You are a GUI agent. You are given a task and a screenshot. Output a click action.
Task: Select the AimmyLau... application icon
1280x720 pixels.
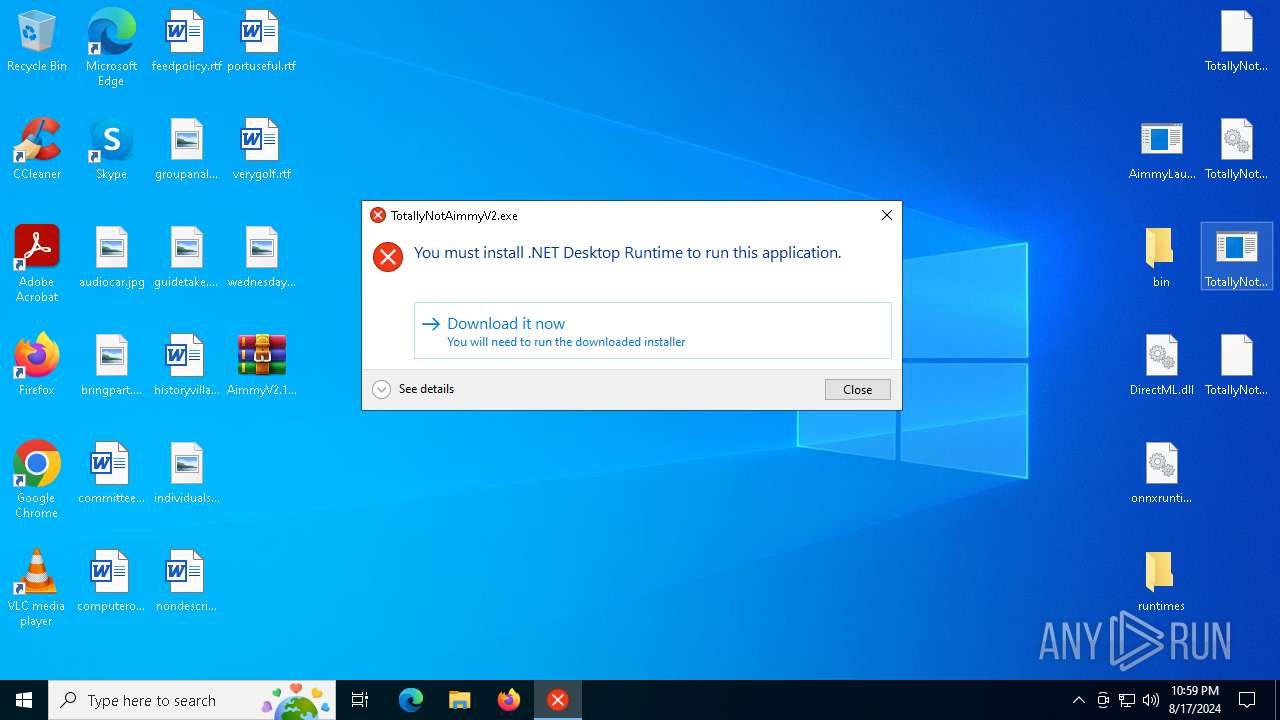tap(1161, 150)
